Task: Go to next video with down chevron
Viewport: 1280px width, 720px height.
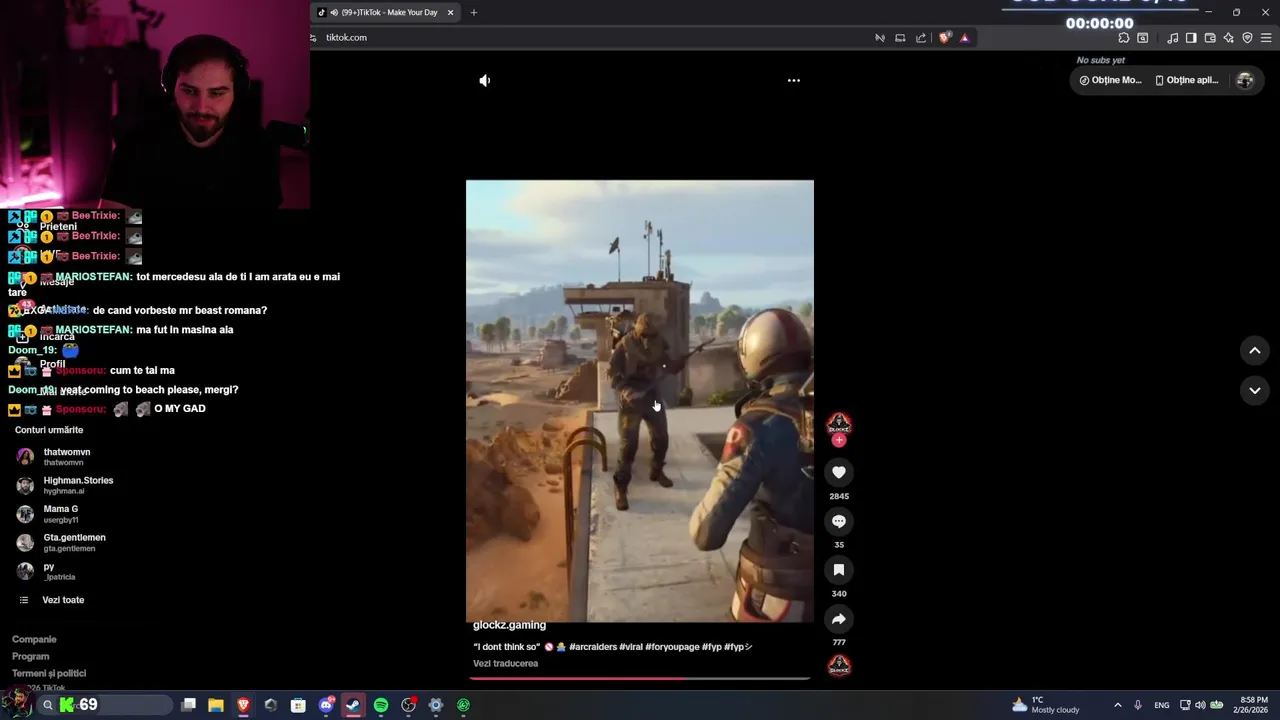Action: (x=1255, y=390)
